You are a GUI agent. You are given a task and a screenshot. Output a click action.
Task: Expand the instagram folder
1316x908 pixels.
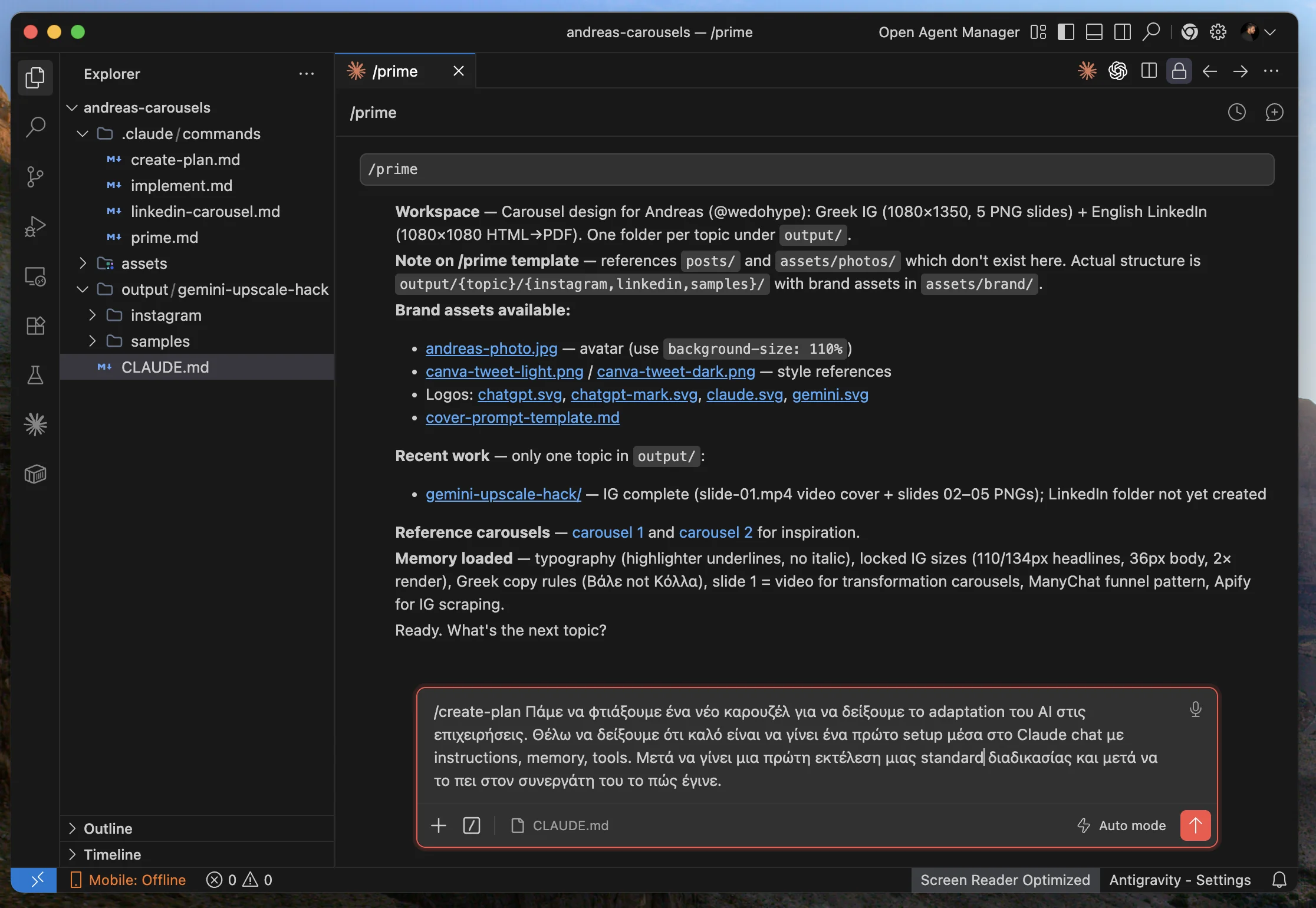tap(92, 315)
